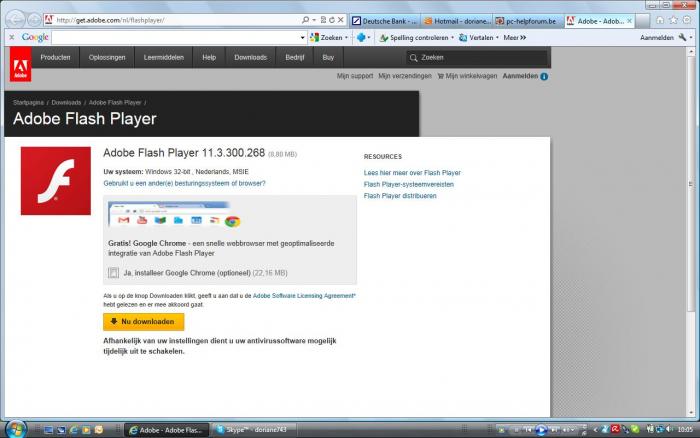Viewport: 700px width, 438px height.
Task: Click the red antivirus icon in the system tray
Action: [x=615, y=429]
